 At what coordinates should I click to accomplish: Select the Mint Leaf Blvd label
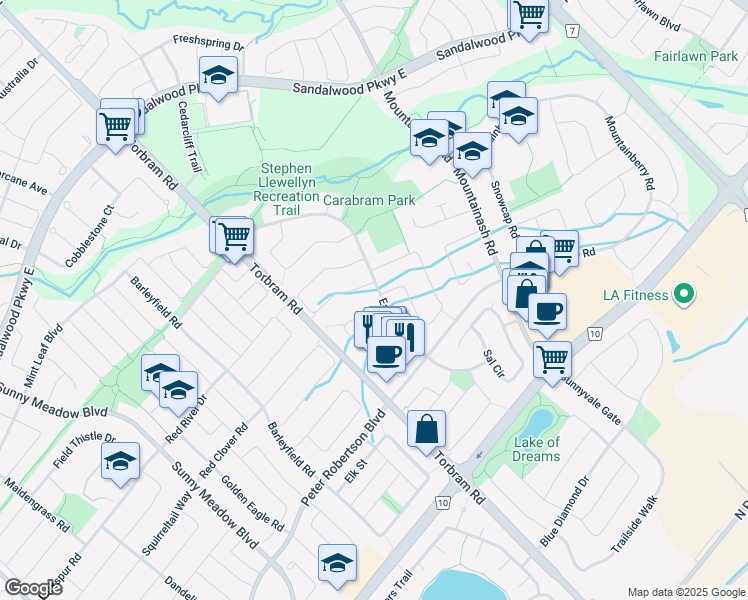[x=43, y=356]
